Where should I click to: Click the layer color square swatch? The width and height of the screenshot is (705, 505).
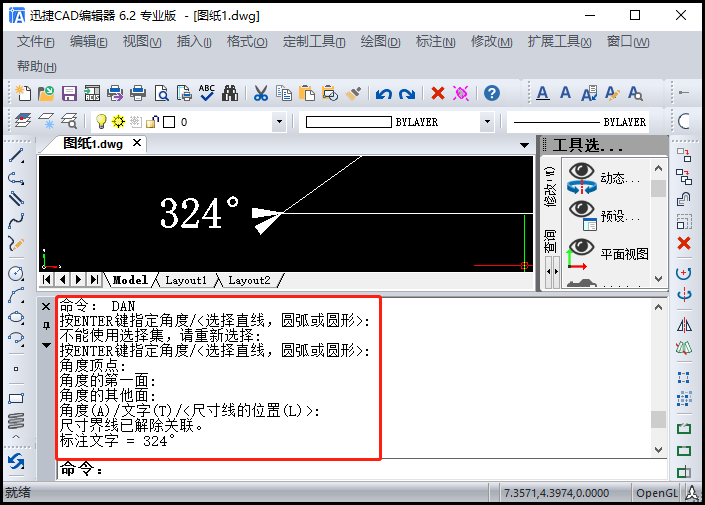(169, 122)
